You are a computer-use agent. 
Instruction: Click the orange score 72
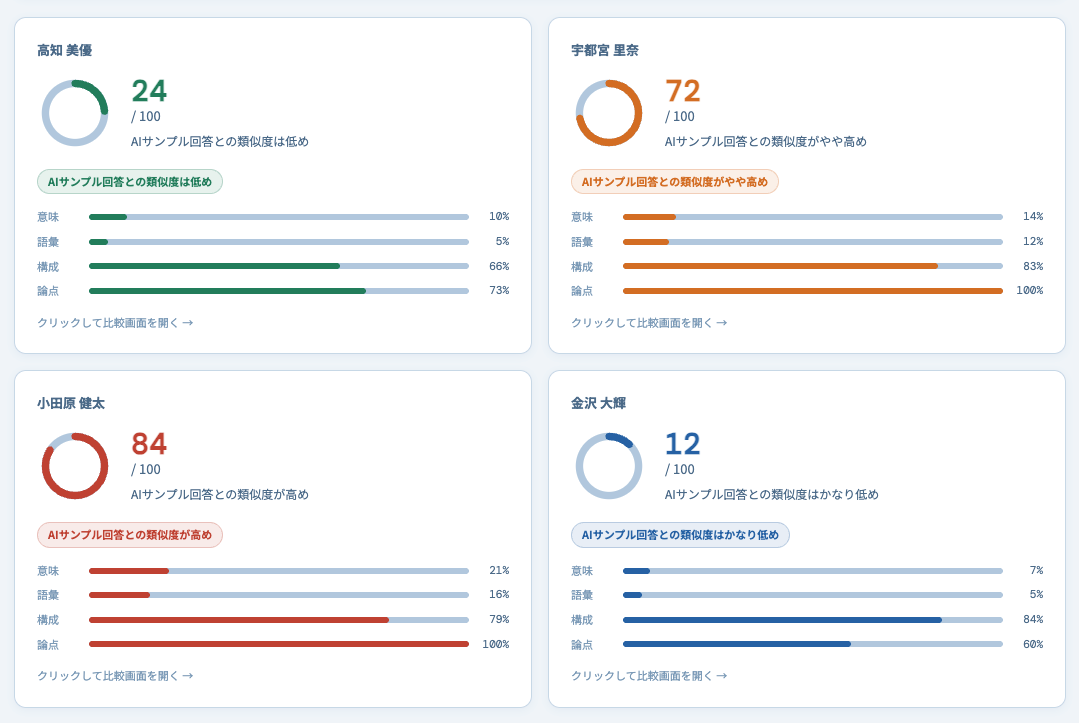pos(683,91)
